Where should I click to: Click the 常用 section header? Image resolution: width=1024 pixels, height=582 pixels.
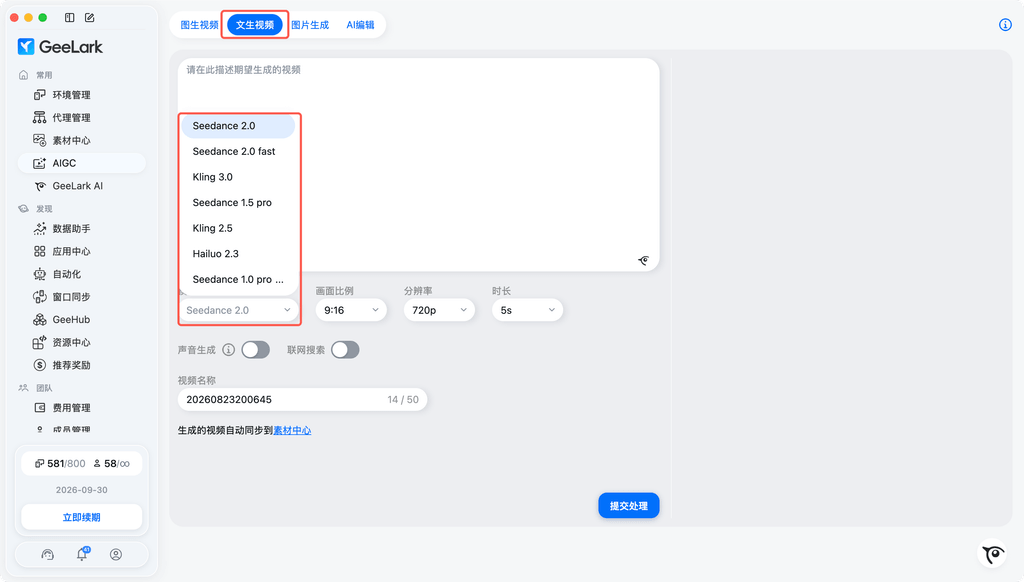pyautogui.click(x=44, y=75)
